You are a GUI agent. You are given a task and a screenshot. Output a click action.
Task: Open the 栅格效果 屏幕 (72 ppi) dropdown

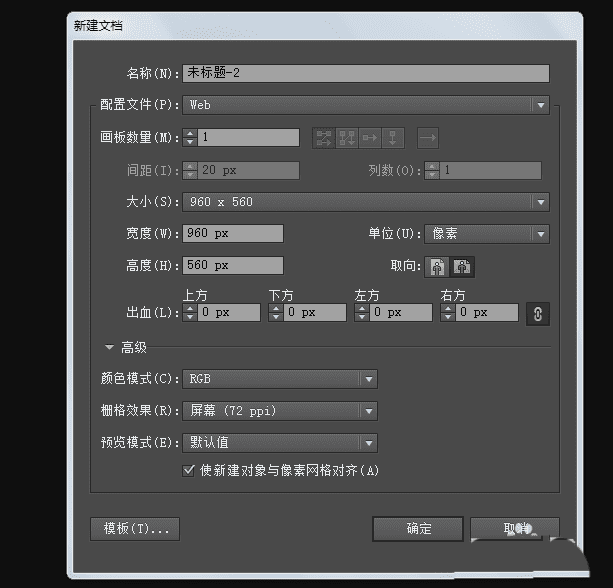(280, 411)
